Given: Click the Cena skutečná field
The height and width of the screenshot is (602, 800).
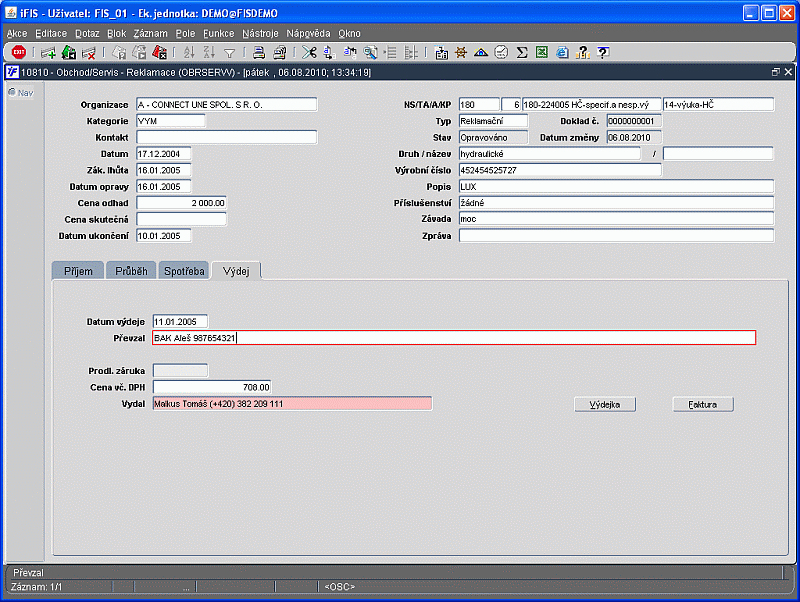Looking at the screenshot, I should coord(181,219).
